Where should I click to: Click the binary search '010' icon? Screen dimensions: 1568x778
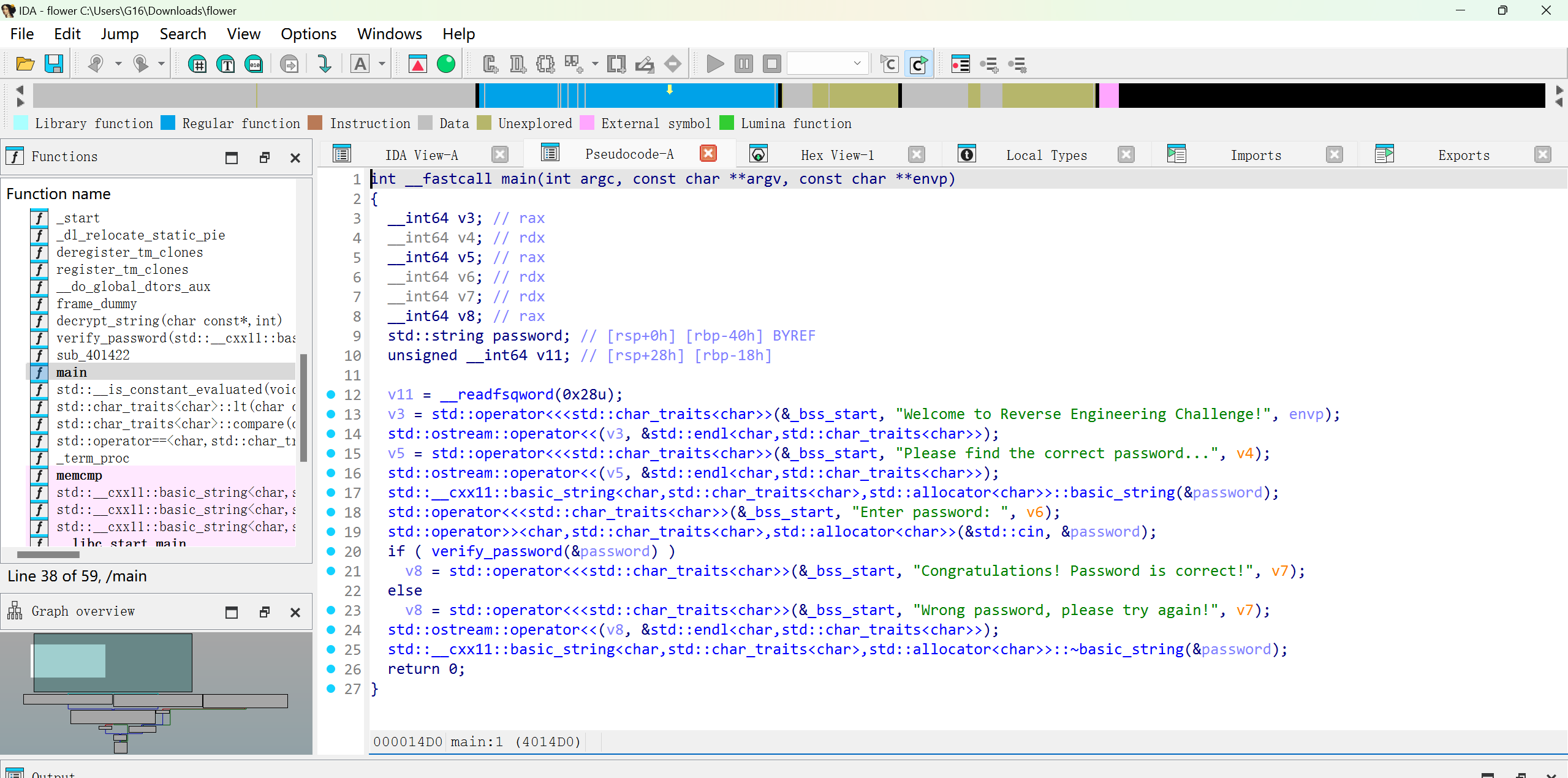pos(254,64)
